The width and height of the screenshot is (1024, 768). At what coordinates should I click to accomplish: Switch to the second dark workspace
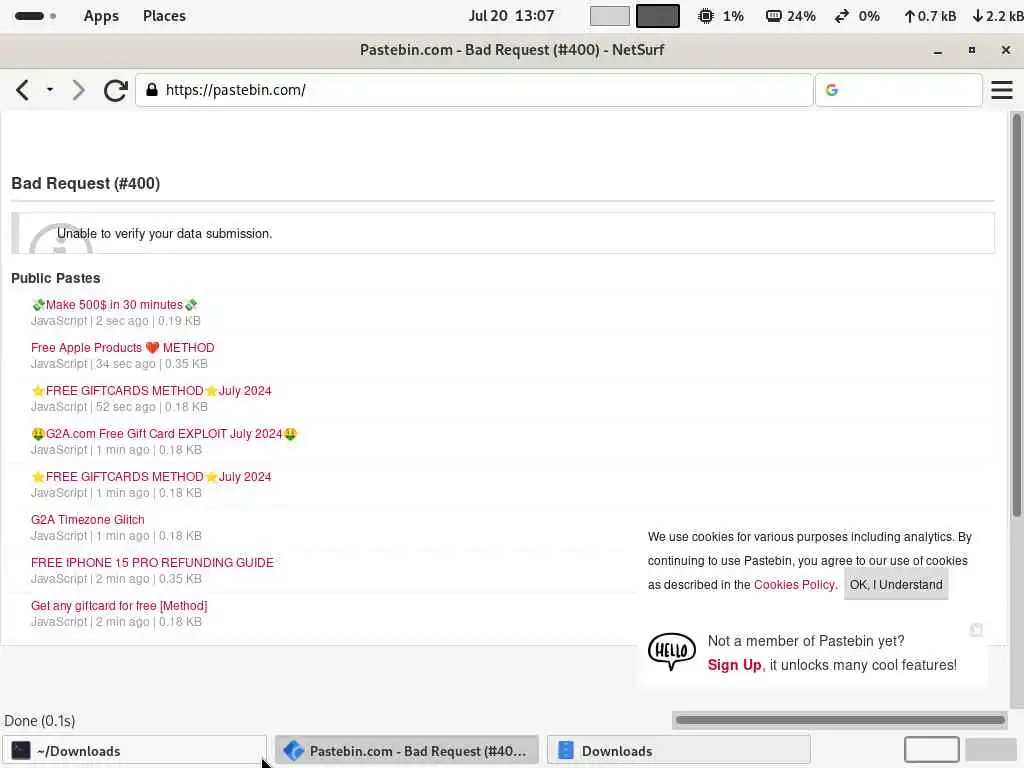pos(658,16)
